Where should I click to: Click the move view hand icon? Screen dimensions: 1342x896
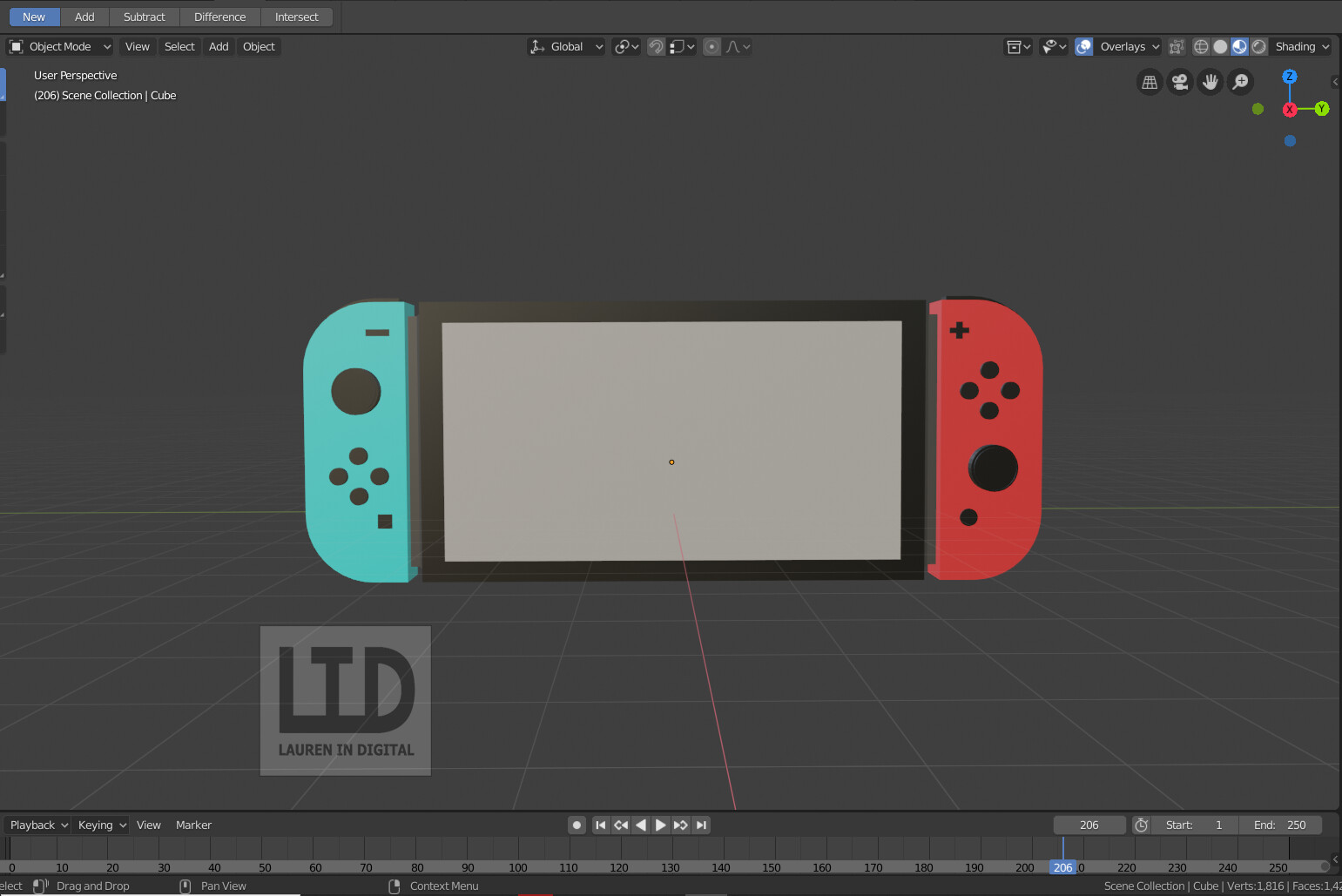[1210, 81]
